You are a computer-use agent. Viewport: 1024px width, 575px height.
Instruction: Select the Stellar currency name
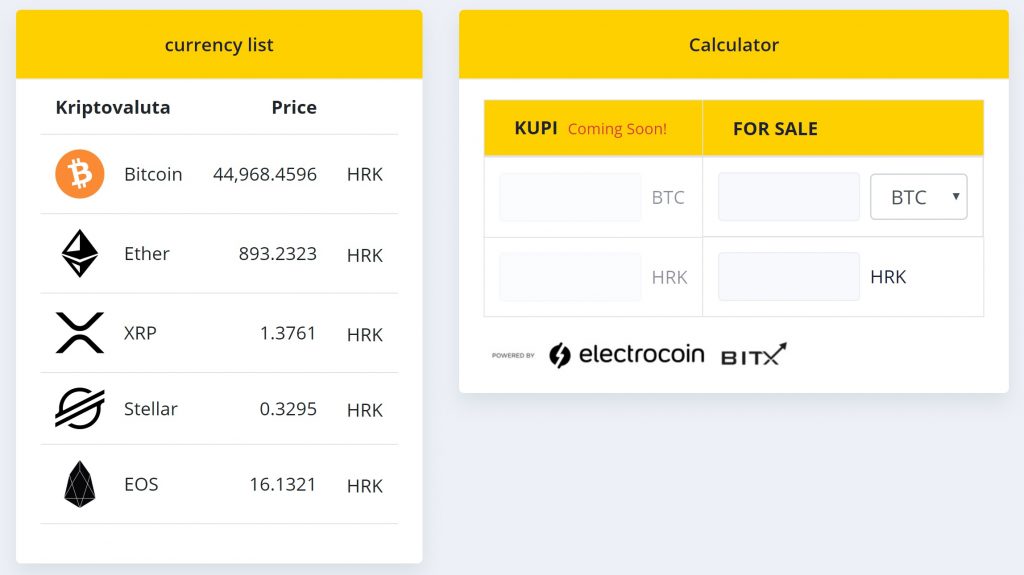(x=151, y=409)
